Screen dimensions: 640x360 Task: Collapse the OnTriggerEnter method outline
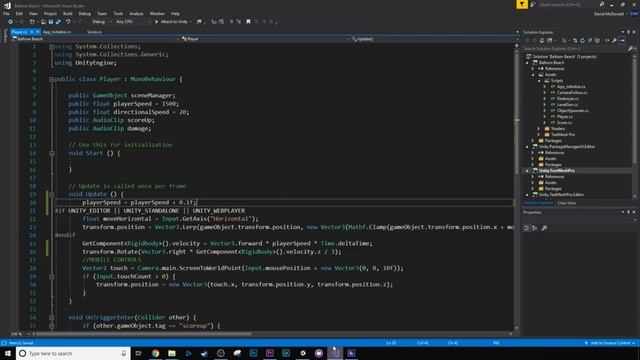[51, 318]
